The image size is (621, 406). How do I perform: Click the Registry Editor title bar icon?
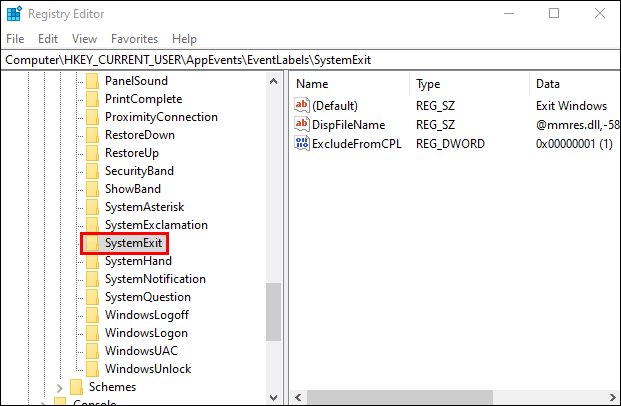point(13,14)
